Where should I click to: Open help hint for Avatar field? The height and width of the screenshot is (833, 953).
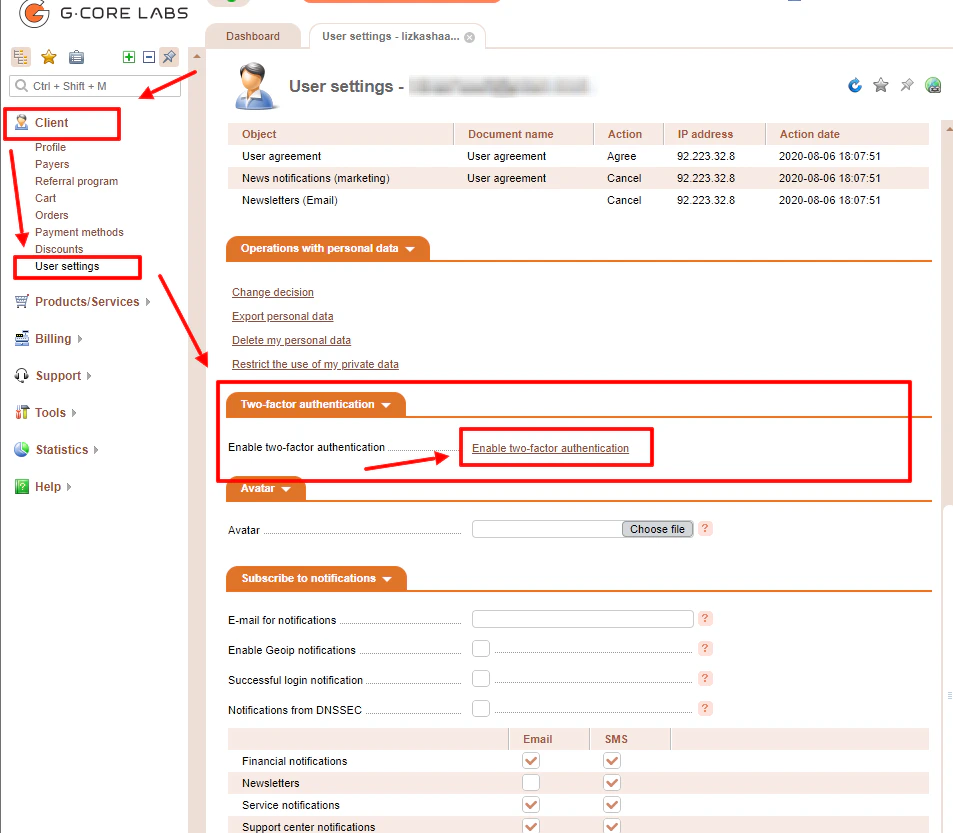(x=705, y=529)
